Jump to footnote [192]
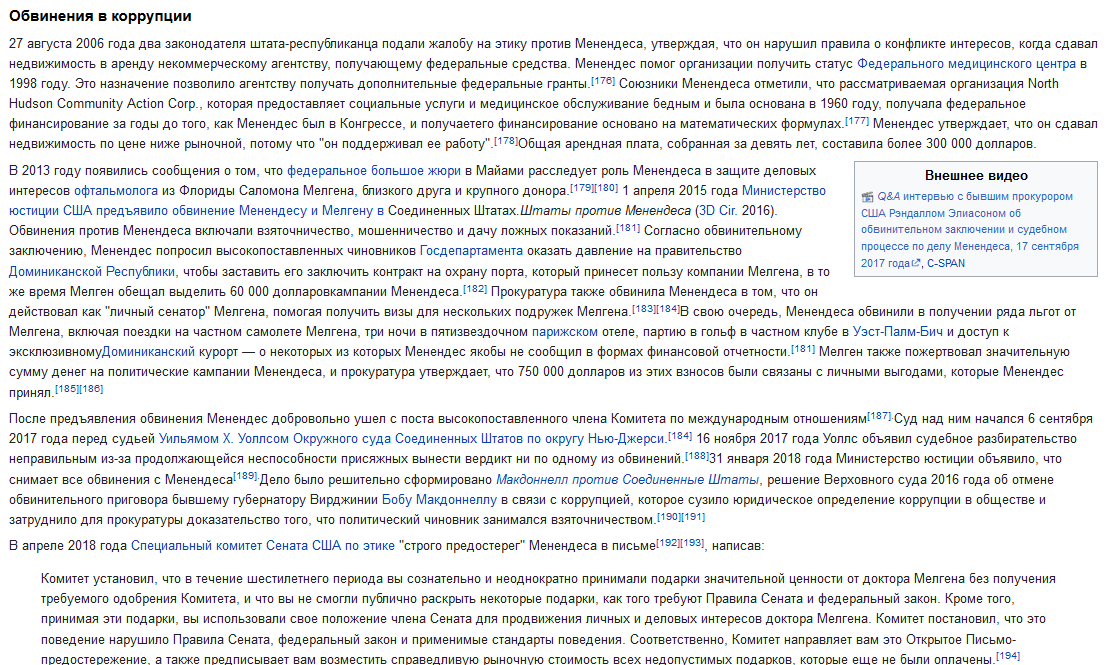Viewport: 1111px width, 665px height. pyautogui.click(x=667, y=542)
